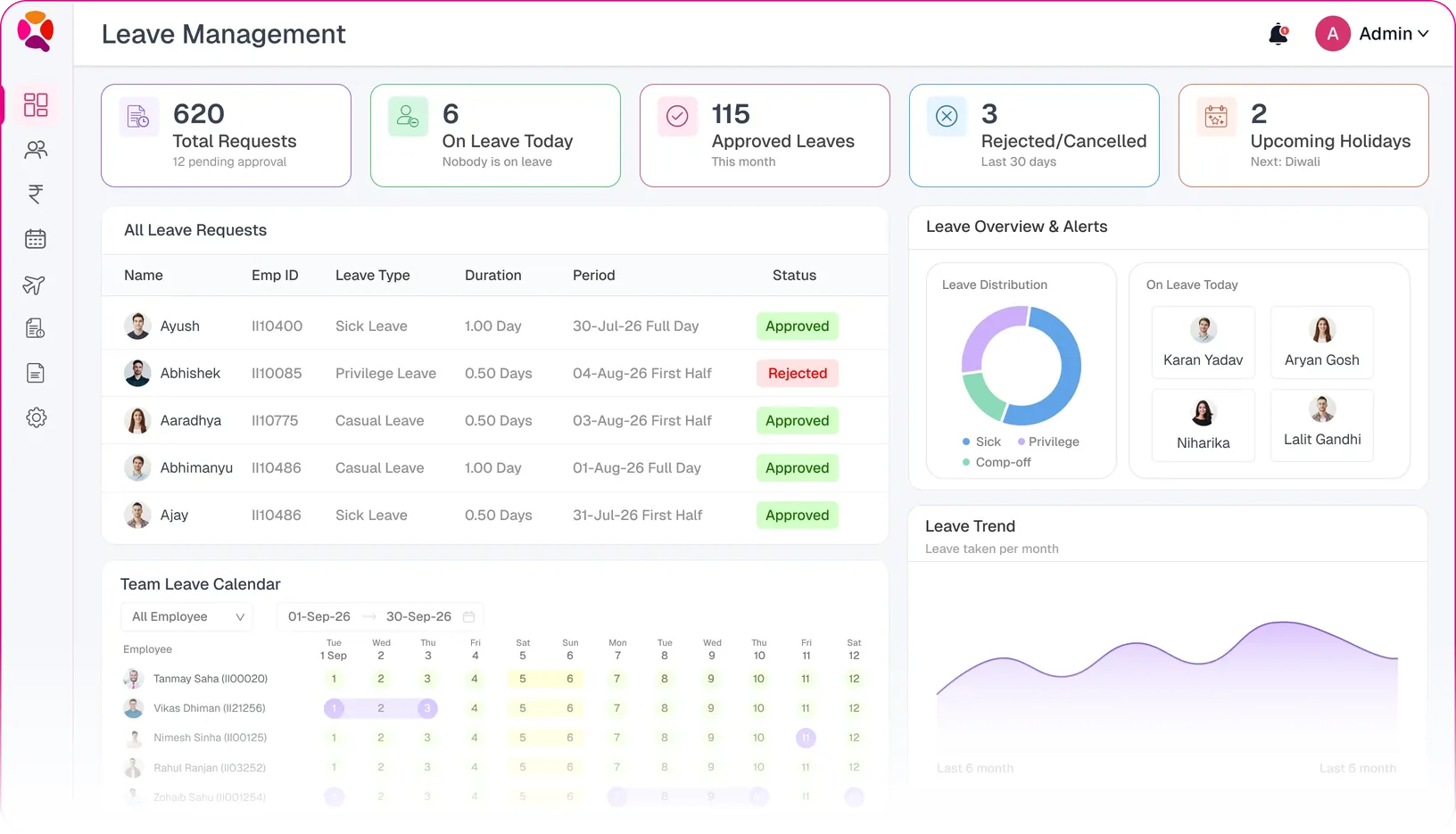The width and height of the screenshot is (1456, 834).
Task: Open the All Employee dropdown
Action: coord(186,617)
